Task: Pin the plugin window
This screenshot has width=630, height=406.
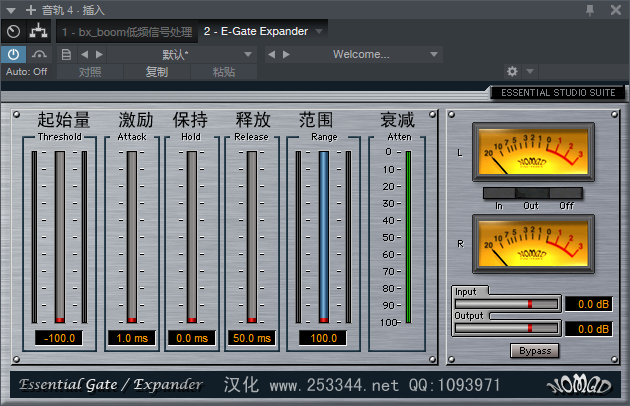Action: click(x=590, y=10)
